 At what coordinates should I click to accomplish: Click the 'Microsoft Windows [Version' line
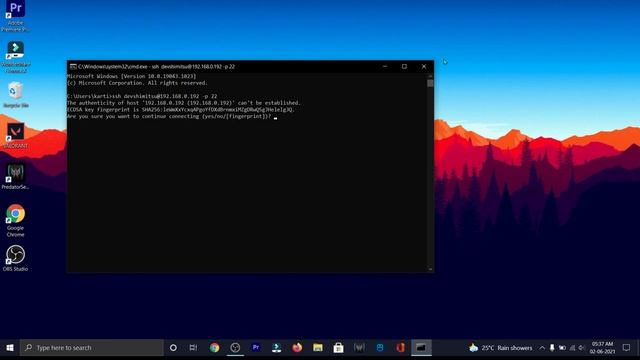pos(131,76)
